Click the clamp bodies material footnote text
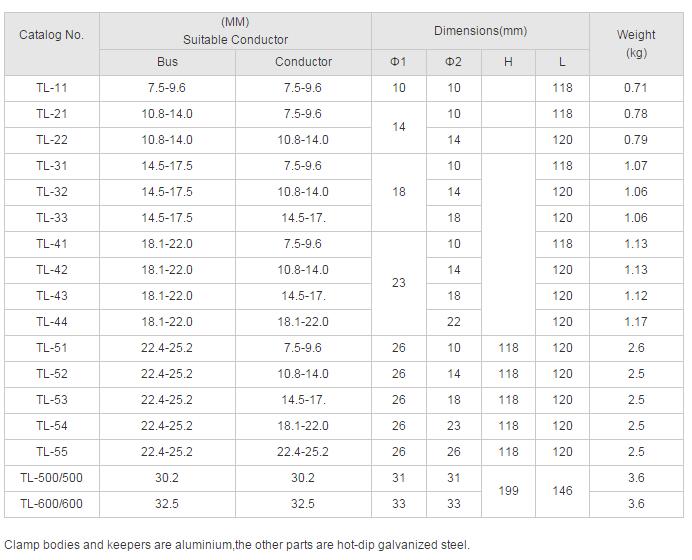Image resolution: width=692 pixels, height=560 pixels. [237, 545]
